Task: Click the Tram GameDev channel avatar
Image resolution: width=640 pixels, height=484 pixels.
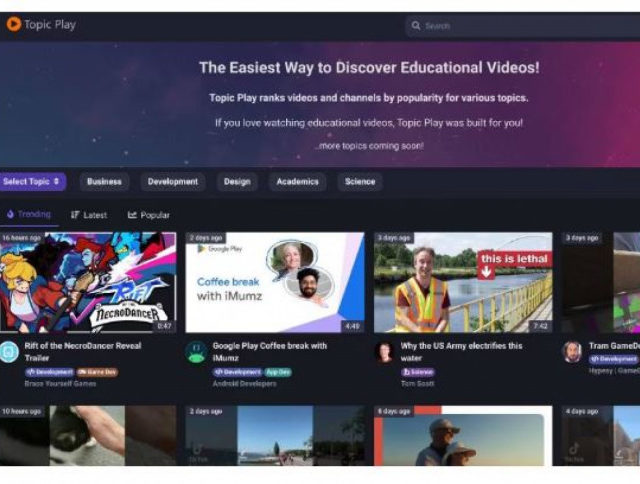Action: click(x=572, y=352)
